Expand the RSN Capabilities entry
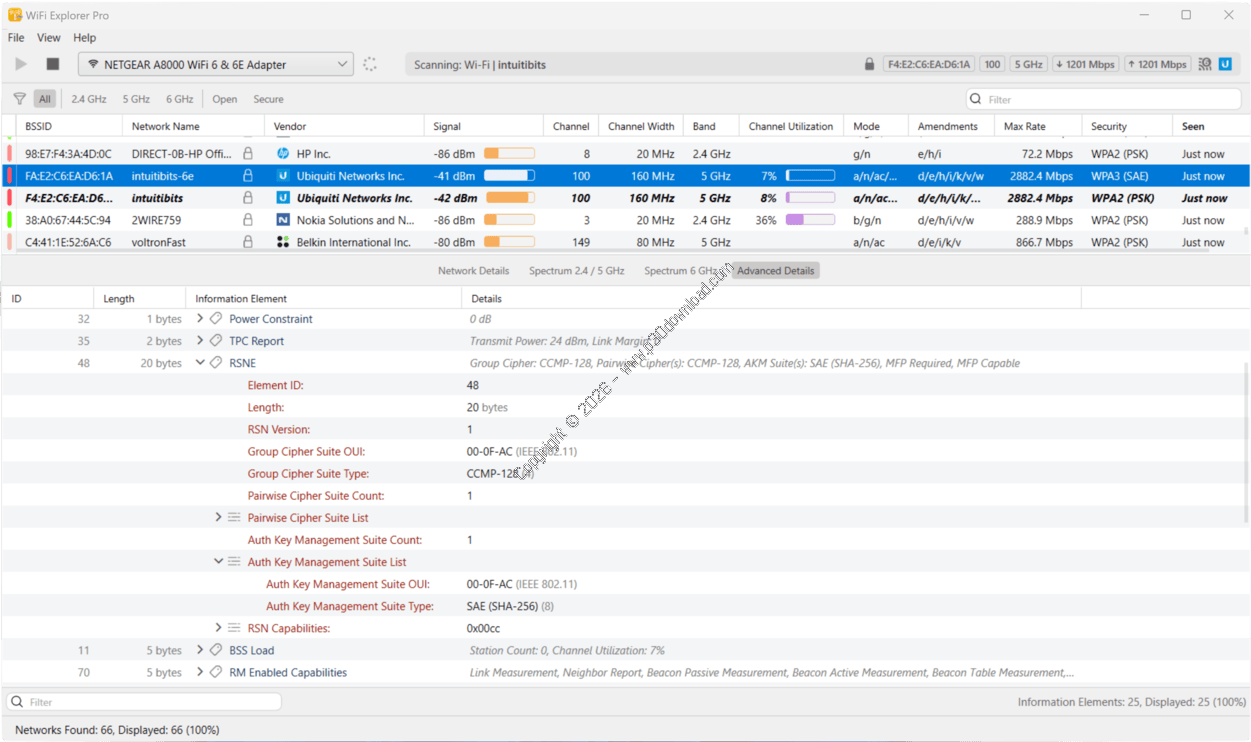 tap(218, 628)
